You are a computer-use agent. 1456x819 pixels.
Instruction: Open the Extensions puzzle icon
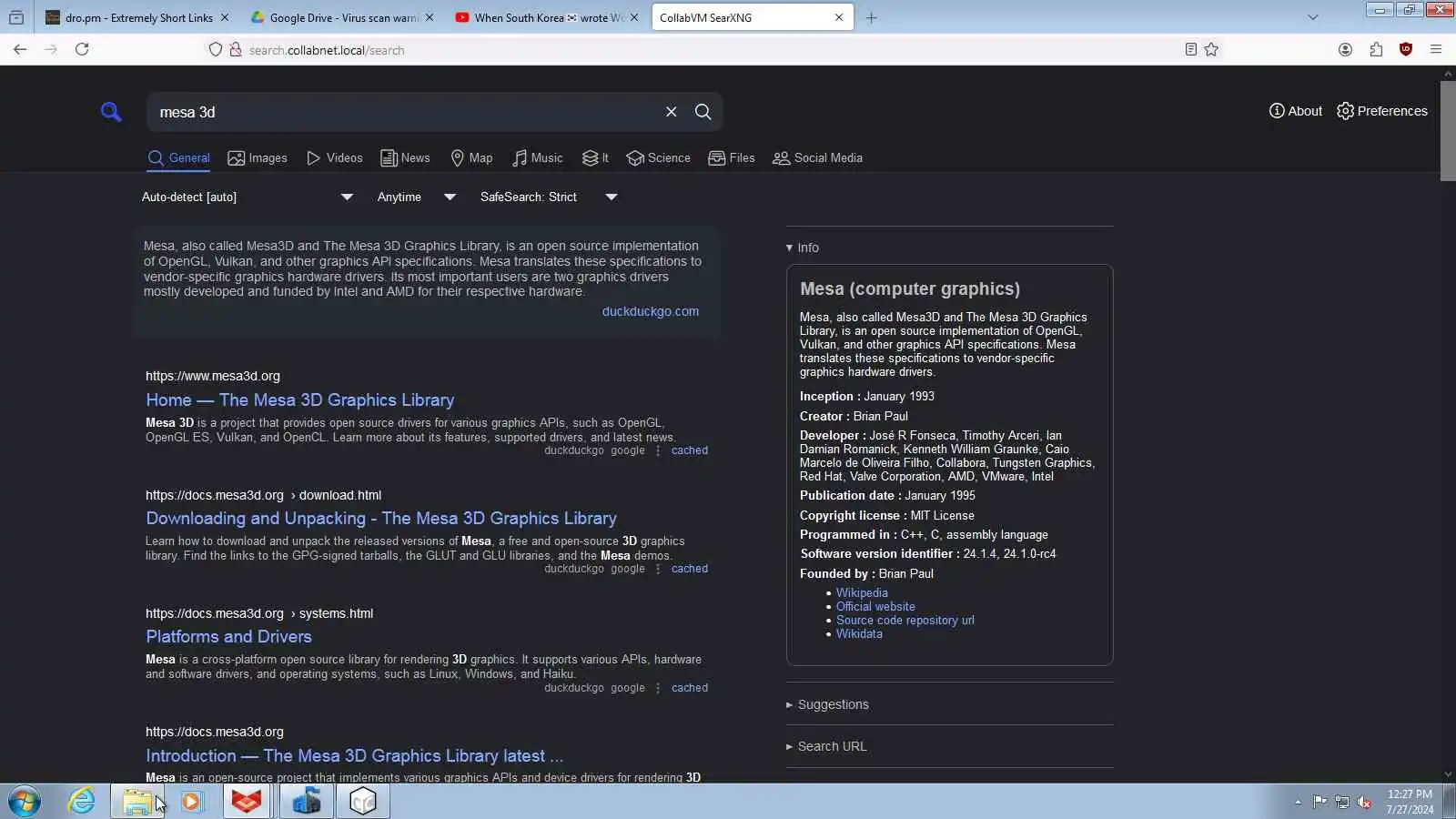[x=1376, y=49]
